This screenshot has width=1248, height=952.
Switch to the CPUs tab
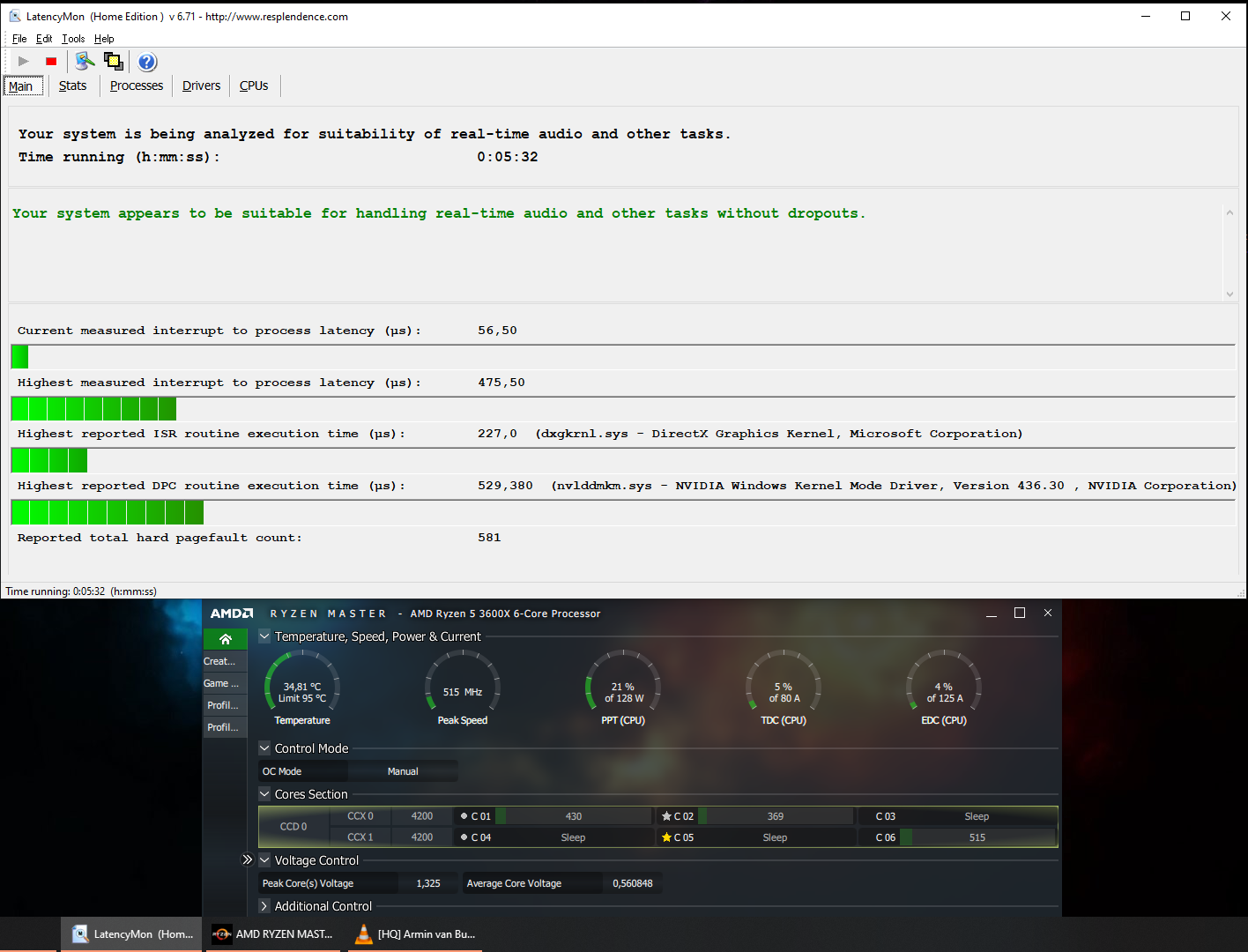(254, 86)
